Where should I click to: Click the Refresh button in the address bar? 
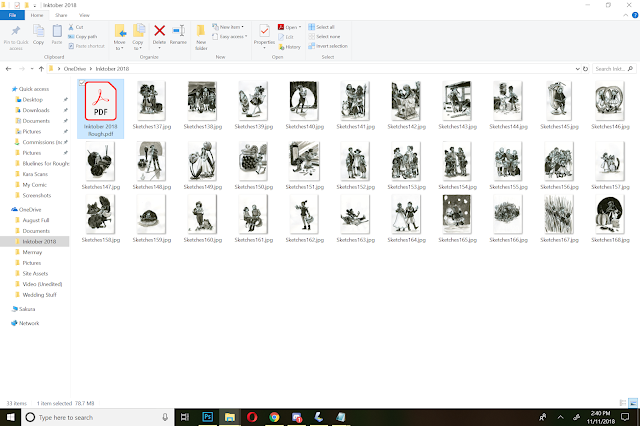[585, 69]
